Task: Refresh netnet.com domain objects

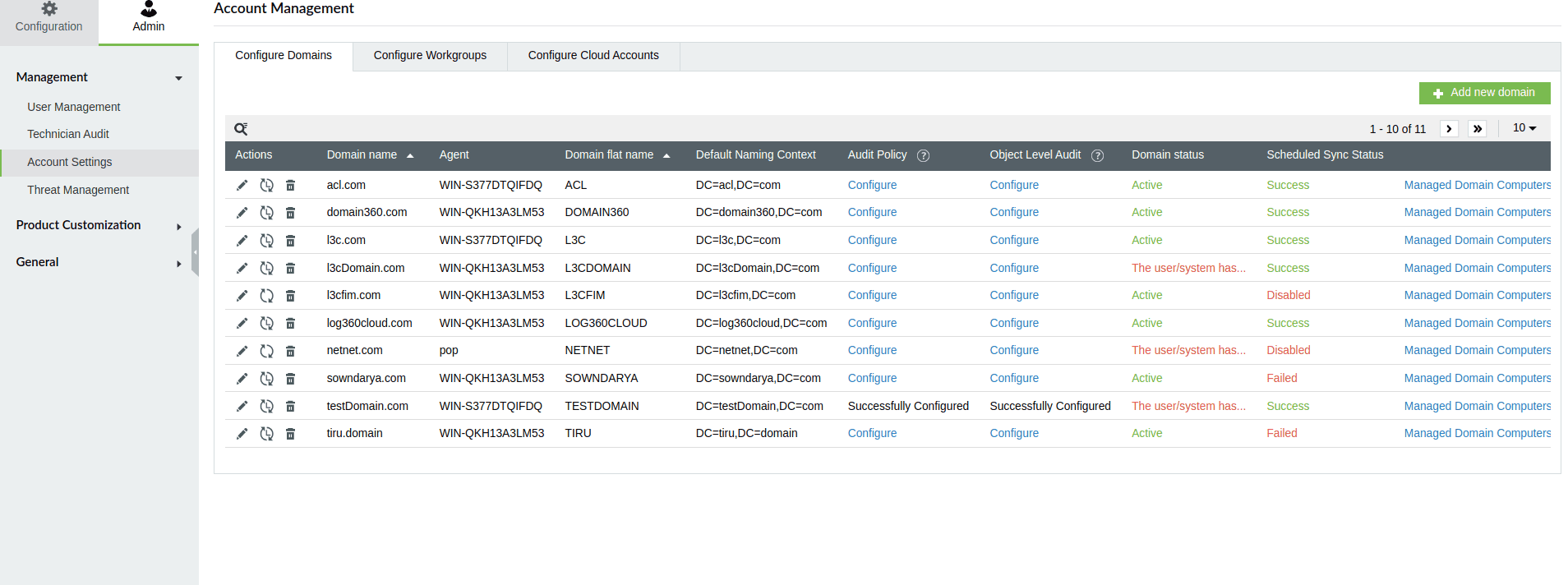Action: (x=266, y=351)
